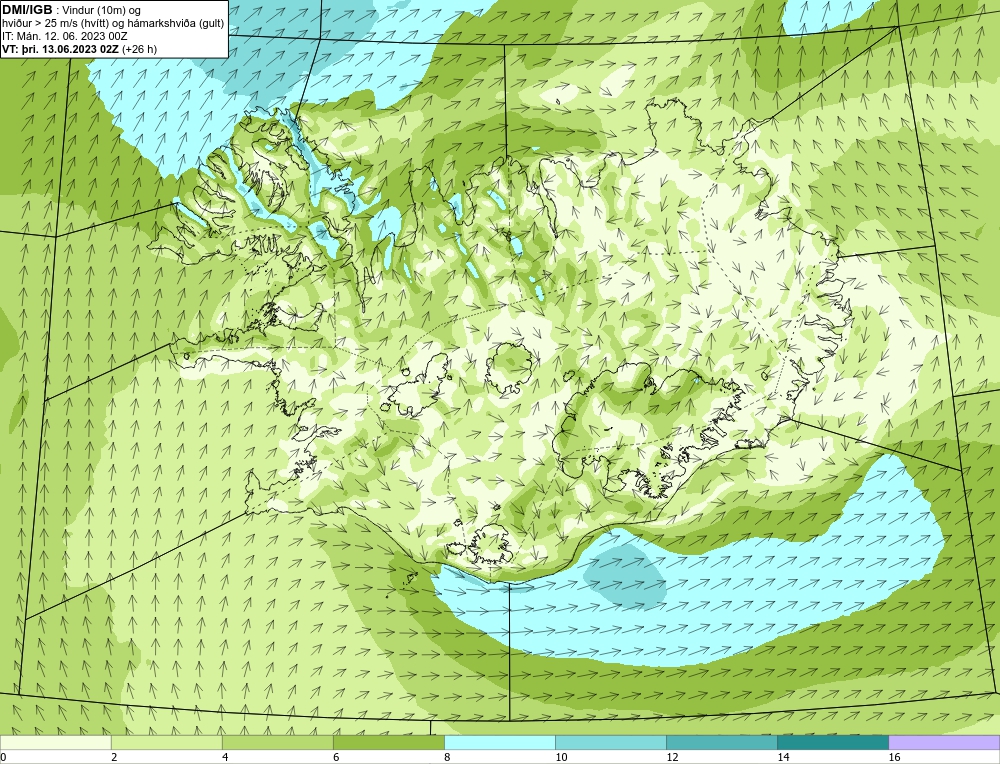Click the legend label '2'
The width and height of the screenshot is (1000, 764).
point(114,757)
